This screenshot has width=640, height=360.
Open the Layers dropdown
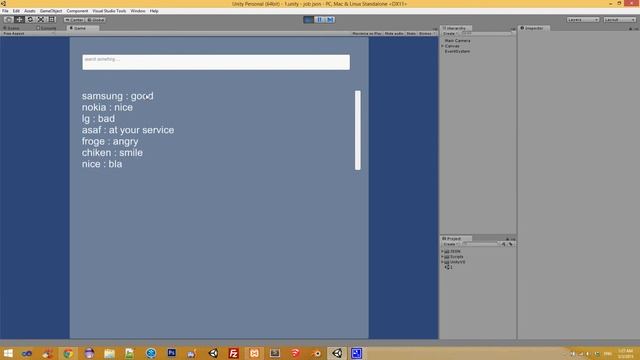tap(582, 20)
